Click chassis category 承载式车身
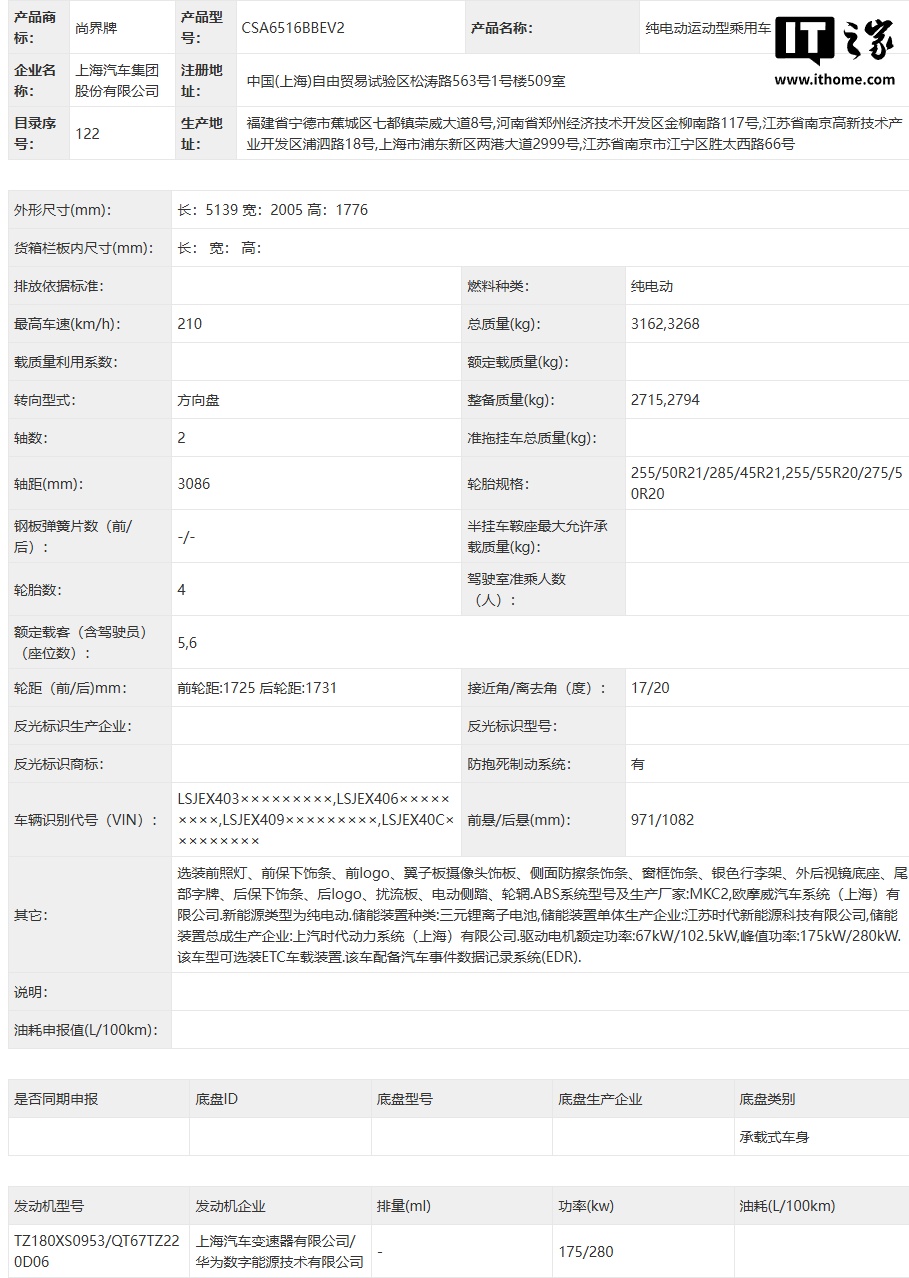The height and width of the screenshot is (1278, 909). click(774, 1137)
